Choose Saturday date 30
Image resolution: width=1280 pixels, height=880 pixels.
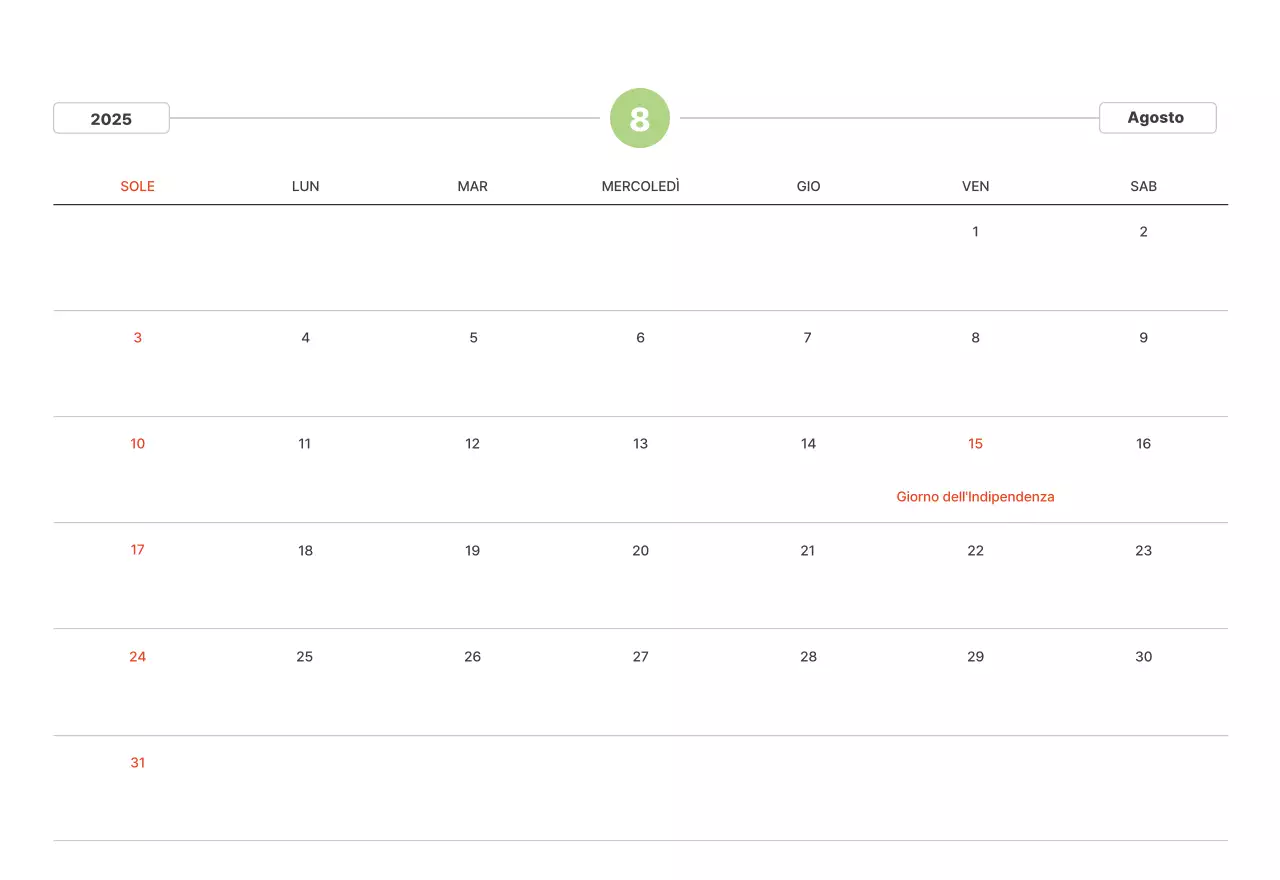tap(1143, 656)
